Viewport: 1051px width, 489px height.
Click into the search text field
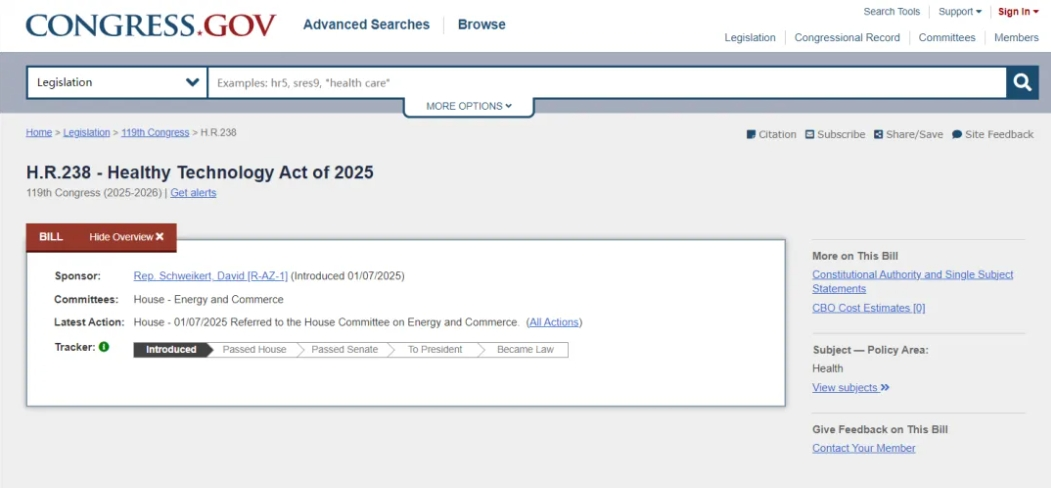click(605, 83)
